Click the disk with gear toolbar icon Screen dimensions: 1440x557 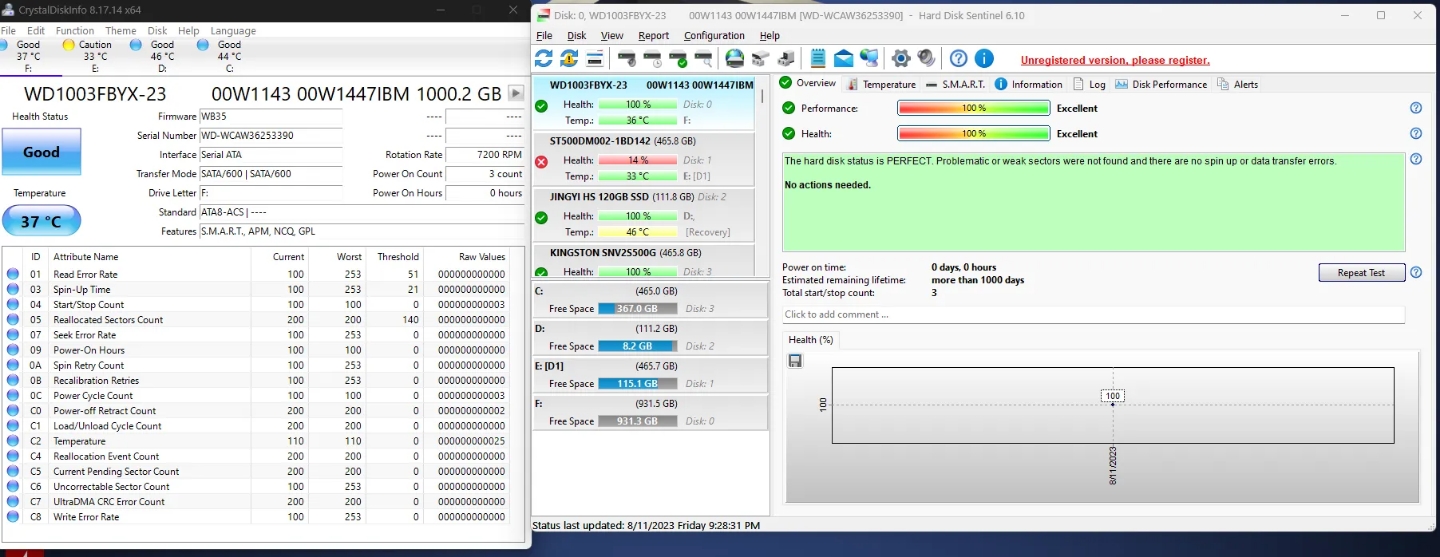point(628,58)
